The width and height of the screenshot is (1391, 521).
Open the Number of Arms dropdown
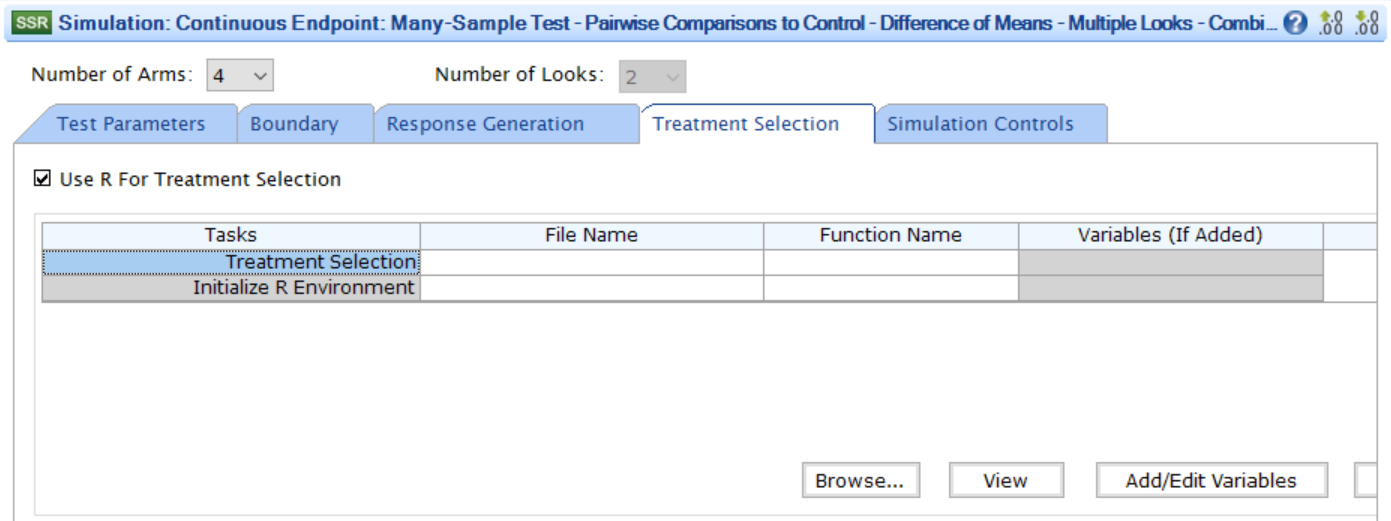(240, 75)
